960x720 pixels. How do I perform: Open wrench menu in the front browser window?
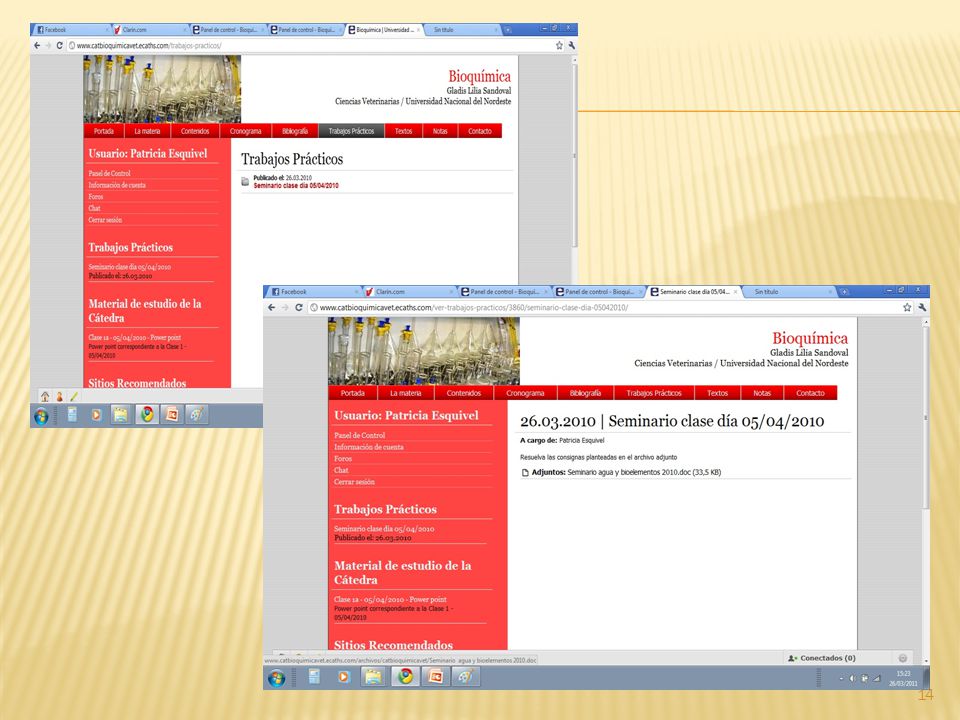click(922, 307)
